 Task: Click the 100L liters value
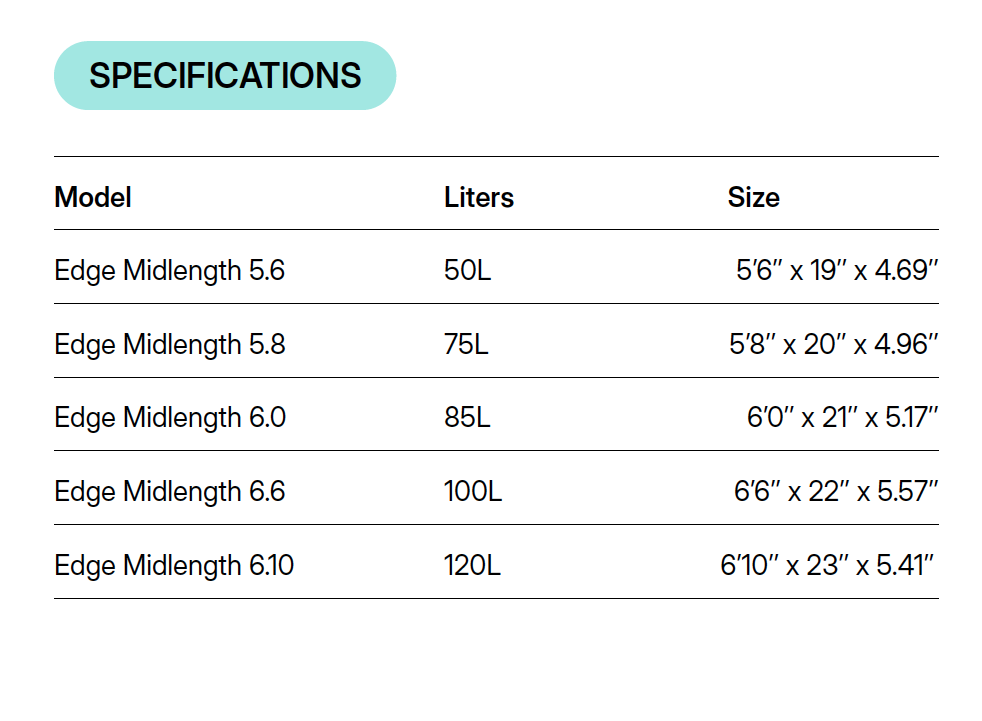click(473, 491)
